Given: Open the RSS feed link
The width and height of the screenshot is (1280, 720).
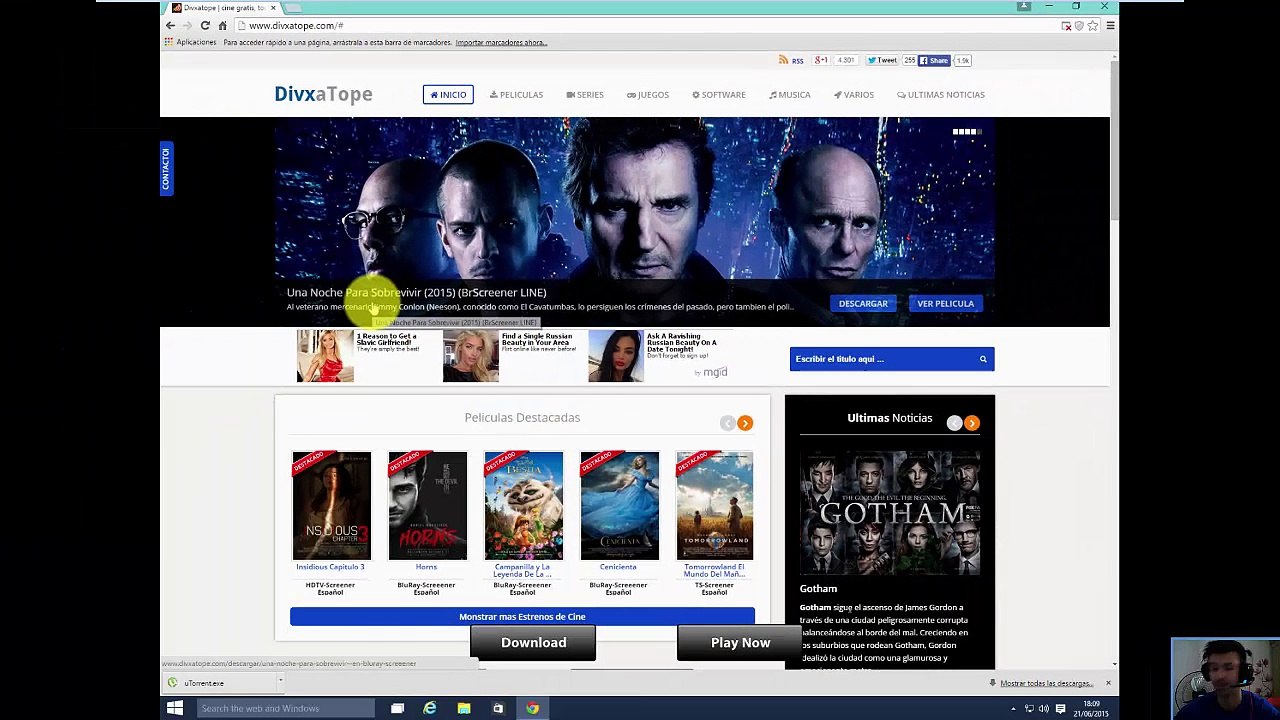Looking at the screenshot, I should (791, 60).
